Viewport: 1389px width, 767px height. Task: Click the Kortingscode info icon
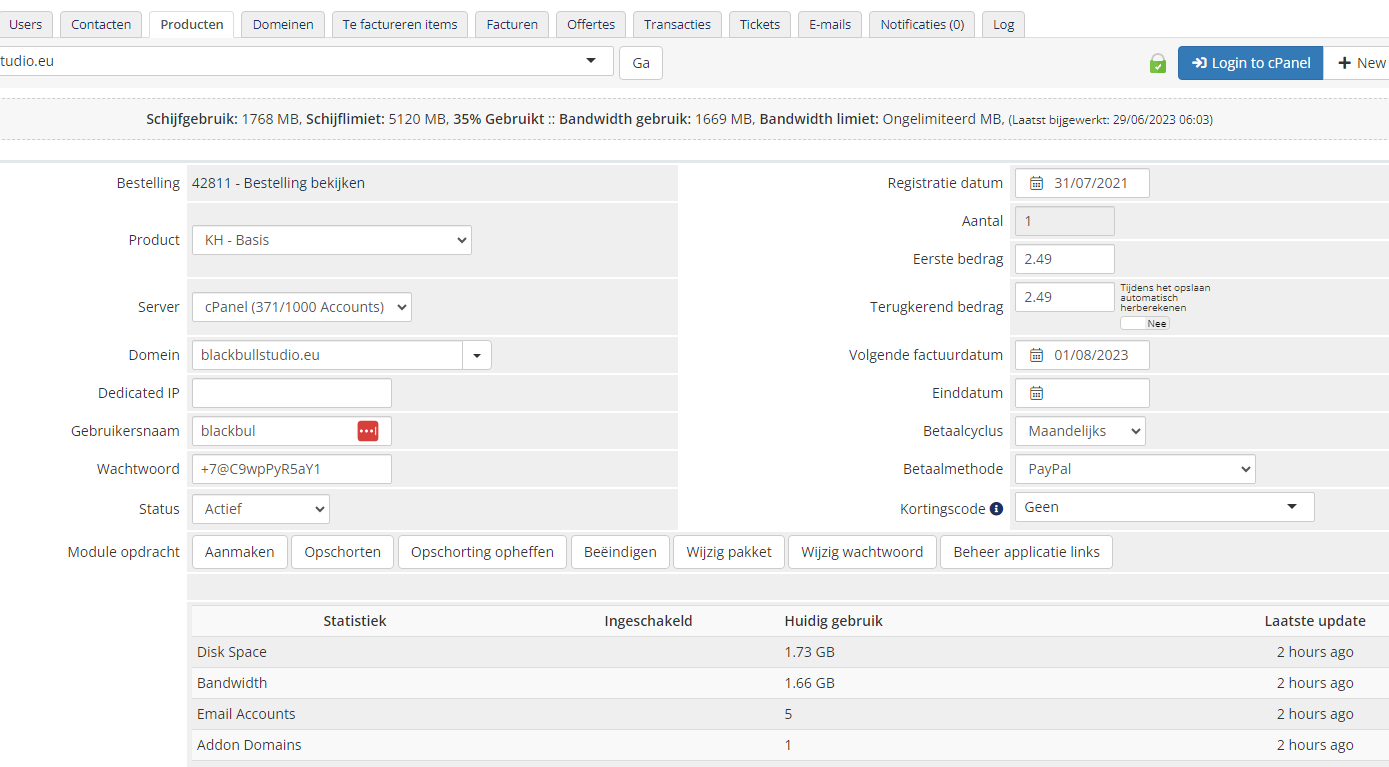[x=996, y=509]
